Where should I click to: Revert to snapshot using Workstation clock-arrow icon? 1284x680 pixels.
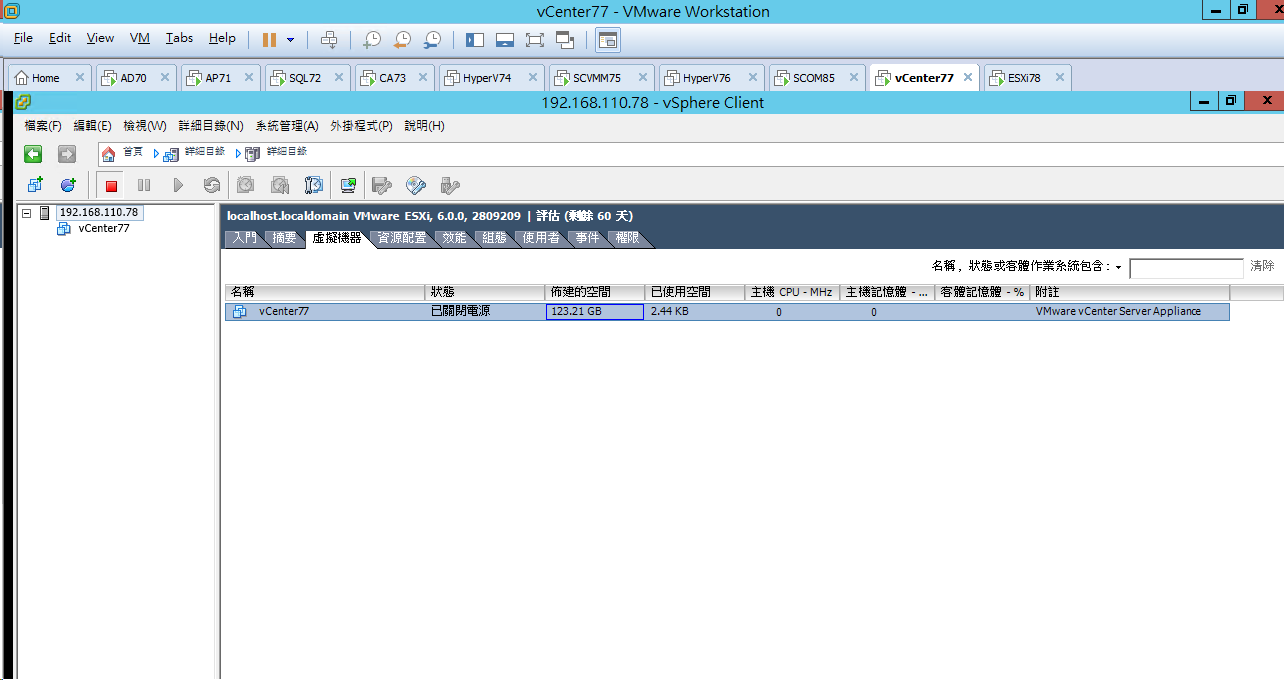click(402, 39)
